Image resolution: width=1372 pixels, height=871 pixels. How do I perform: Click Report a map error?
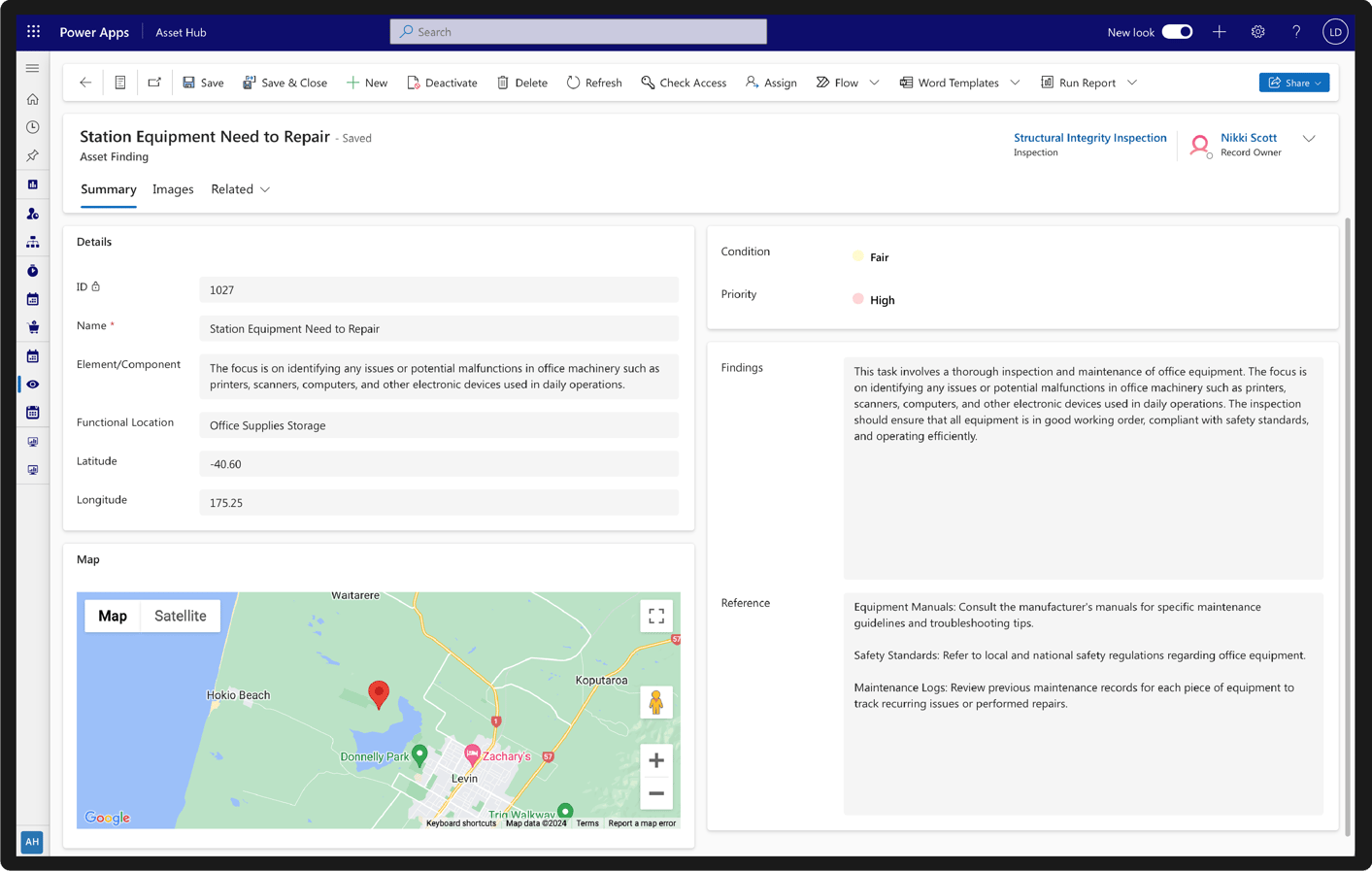pyautogui.click(x=642, y=823)
